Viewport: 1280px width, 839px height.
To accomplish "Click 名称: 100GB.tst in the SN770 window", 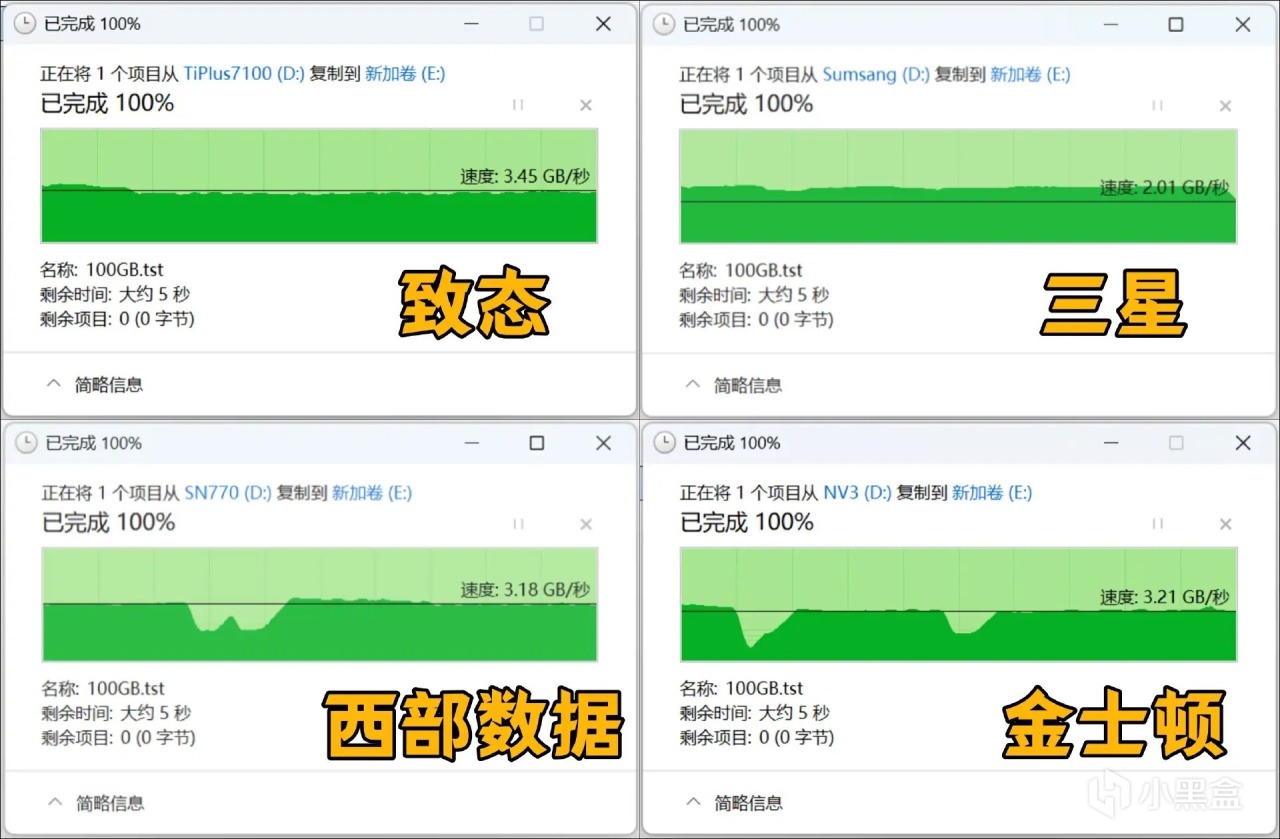I will click(102, 688).
